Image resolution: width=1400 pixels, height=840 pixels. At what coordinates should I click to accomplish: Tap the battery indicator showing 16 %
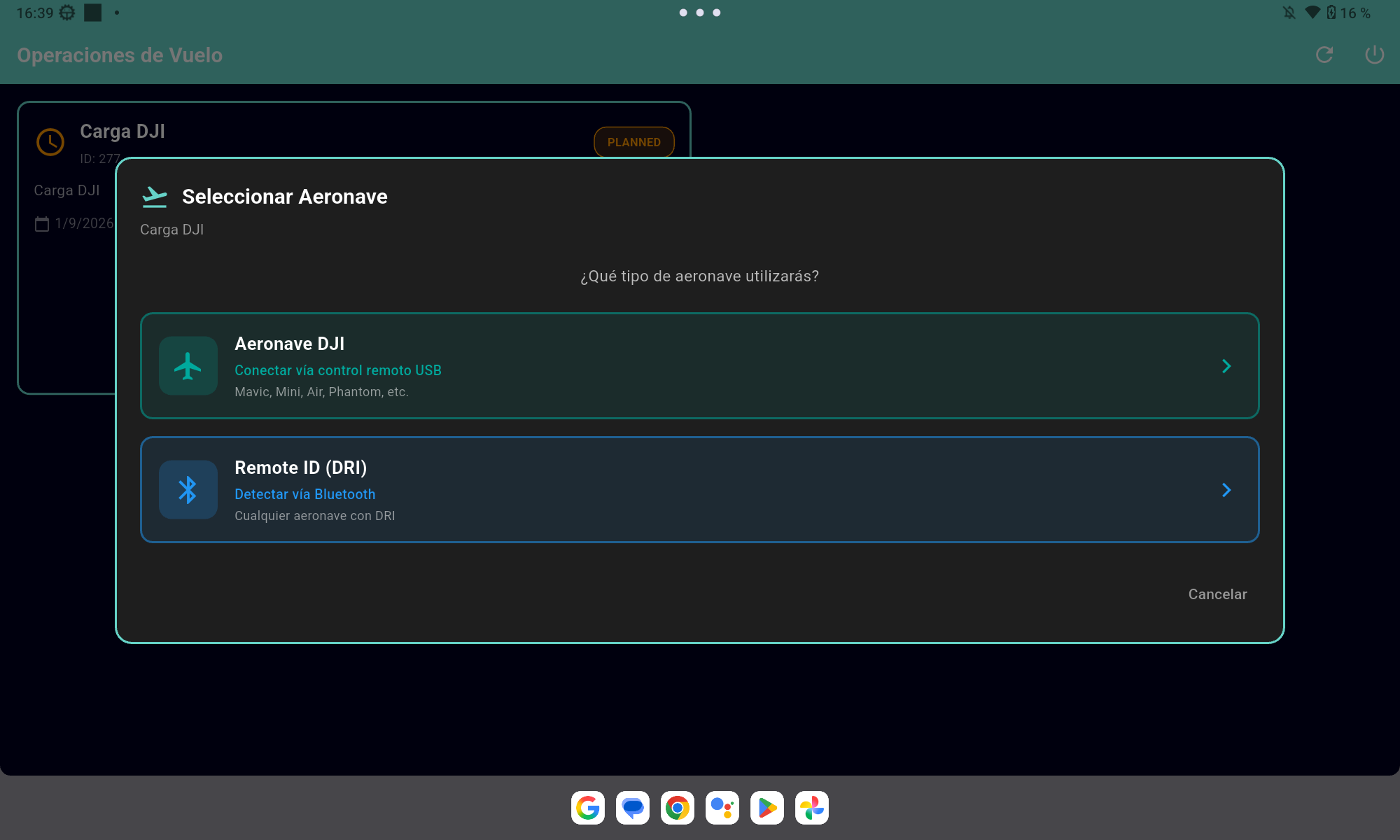tap(1348, 13)
